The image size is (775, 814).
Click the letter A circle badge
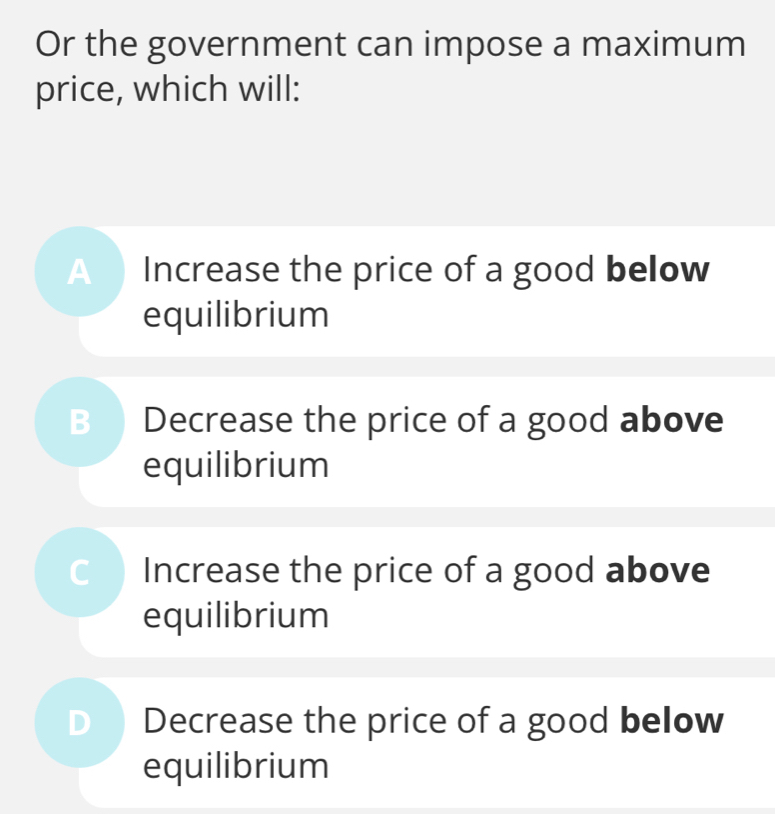point(79,272)
